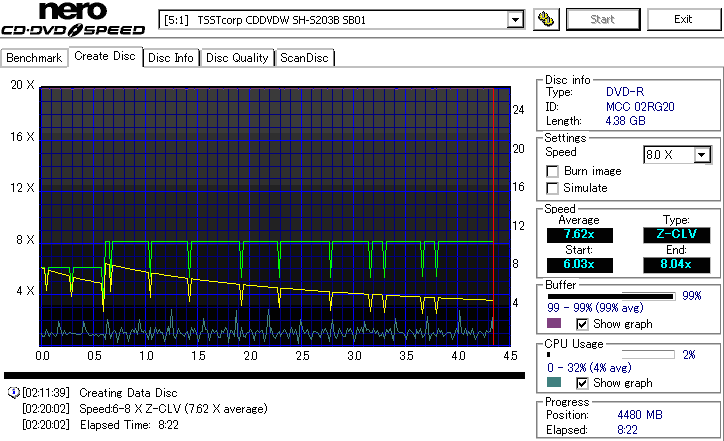Select the Create Disc tab
The height and width of the screenshot is (441, 724).
104,57
